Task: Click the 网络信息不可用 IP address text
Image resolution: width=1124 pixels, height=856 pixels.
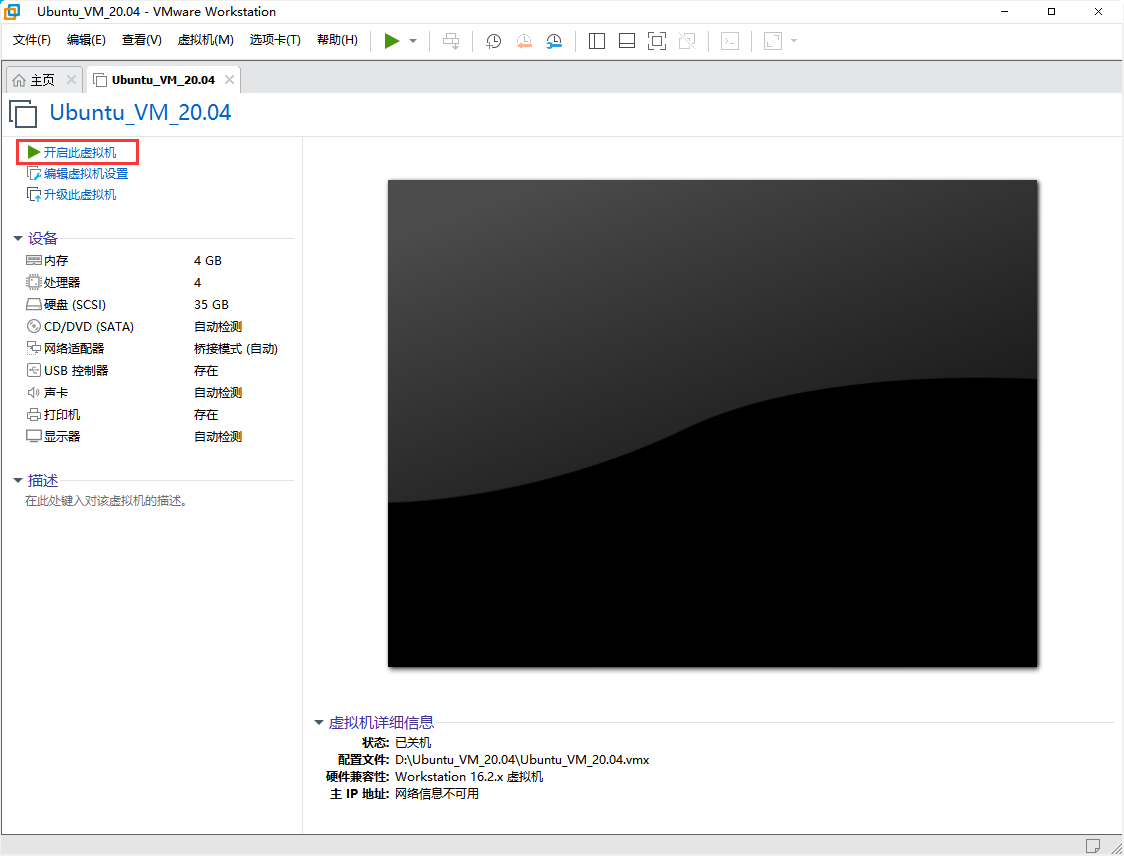Action: pyautogui.click(x=437, y=794)
